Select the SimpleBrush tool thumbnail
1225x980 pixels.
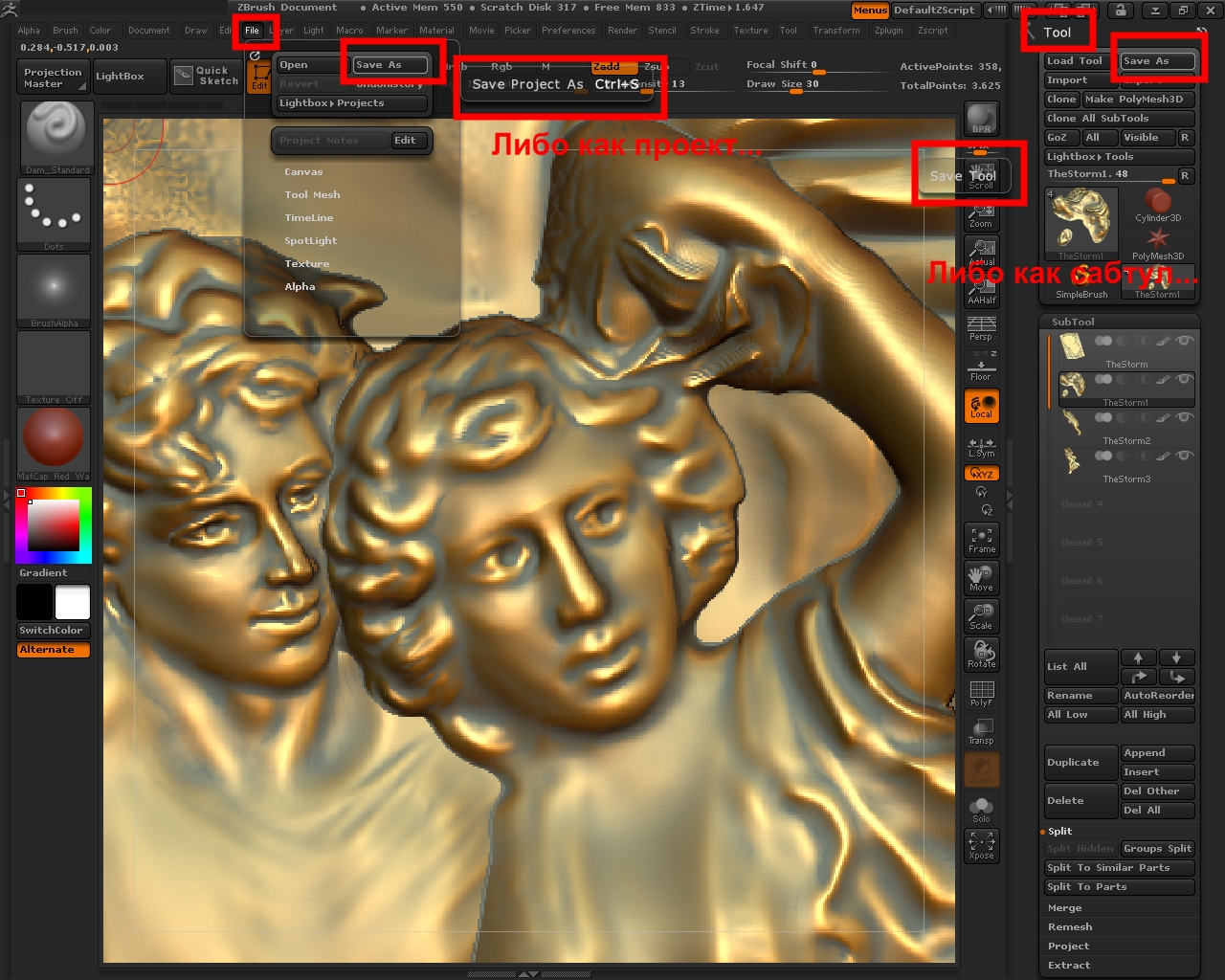(x=1081, y=282)
